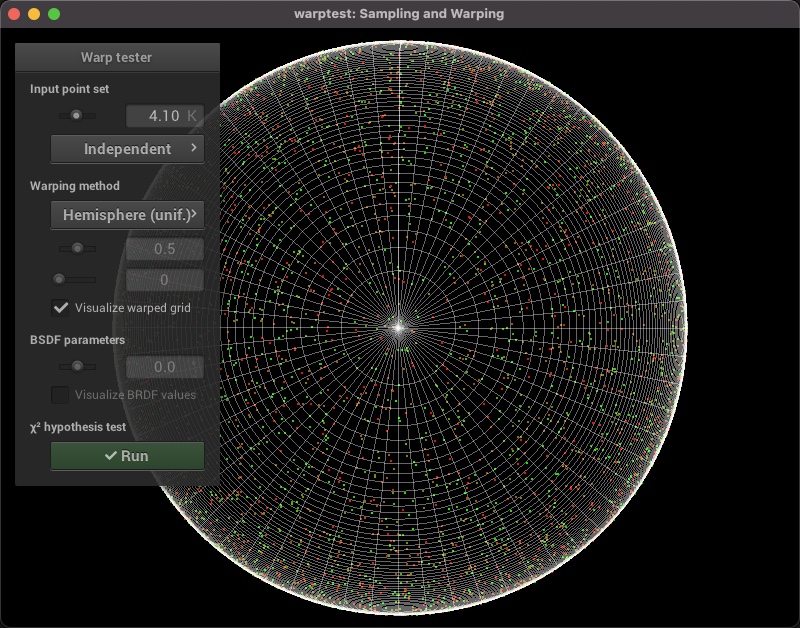Click the slider beside the 0 value
Image resolution: width=800 pixels, height=628 pixels.
[59, 279]
